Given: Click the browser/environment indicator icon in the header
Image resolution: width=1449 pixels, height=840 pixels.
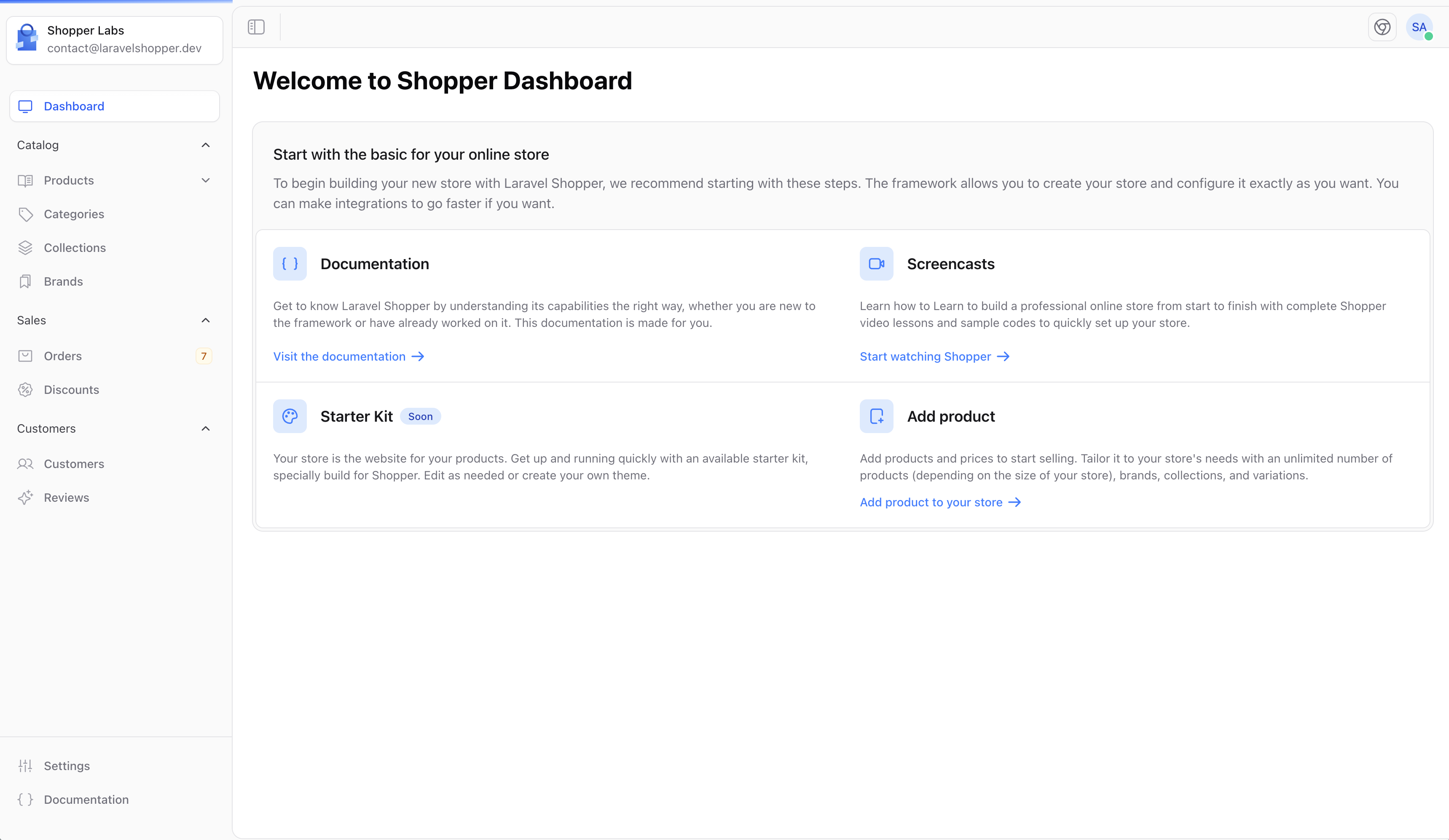Looking at the screenshot, I should [x=1382, y=27].
